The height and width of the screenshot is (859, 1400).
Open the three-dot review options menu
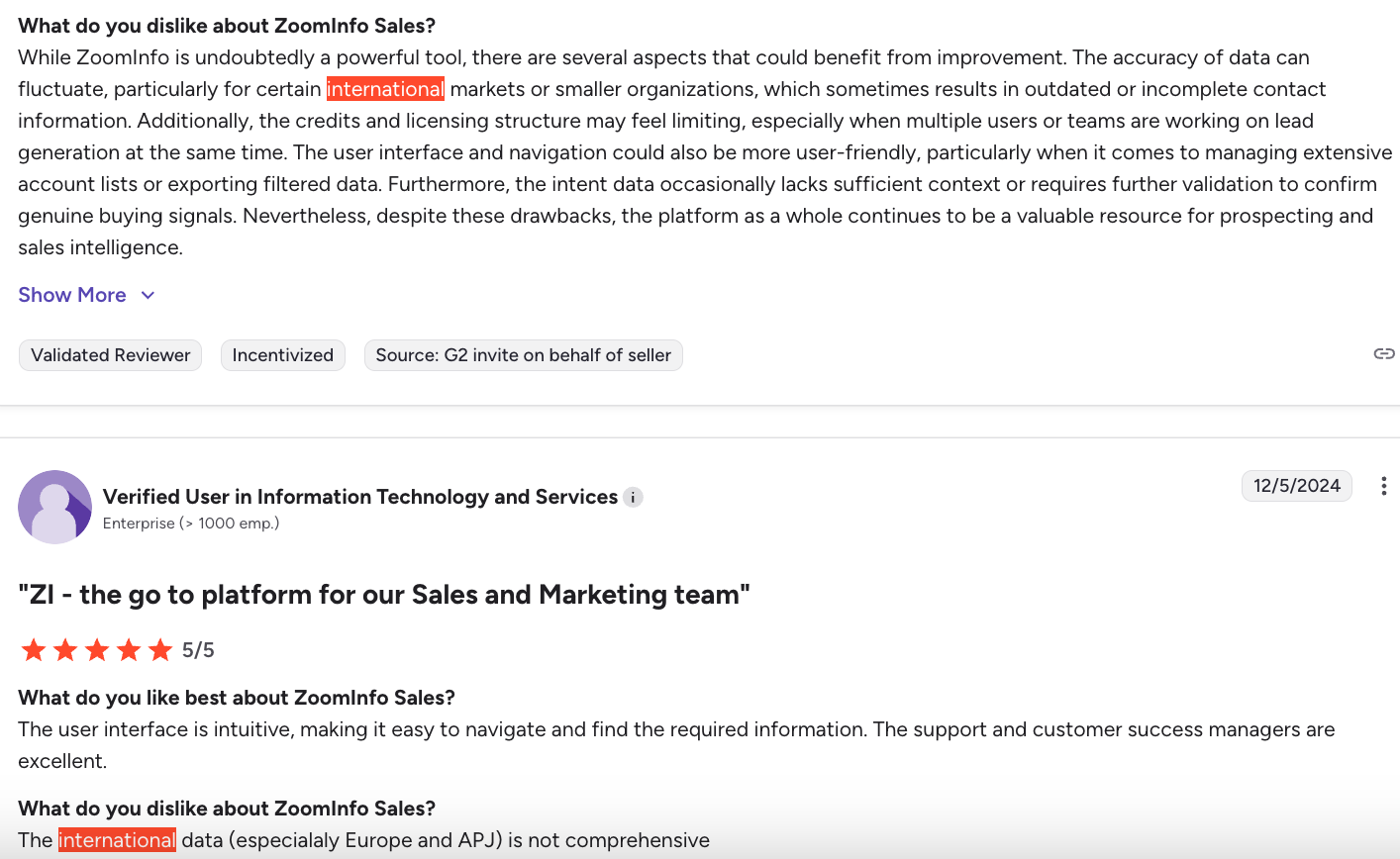[x=1383, y=486]
